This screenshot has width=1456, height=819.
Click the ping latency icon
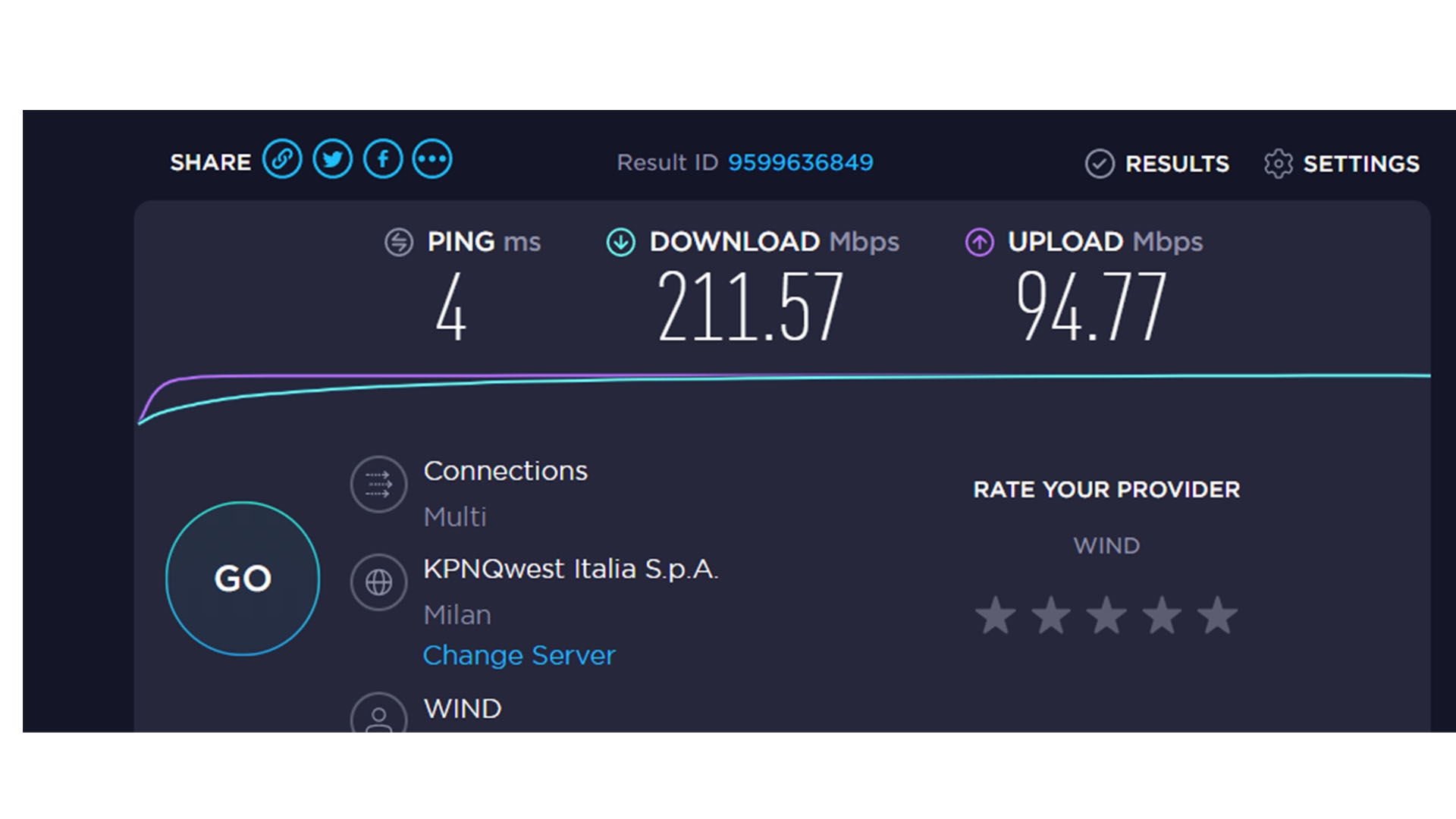pos(399,243)
